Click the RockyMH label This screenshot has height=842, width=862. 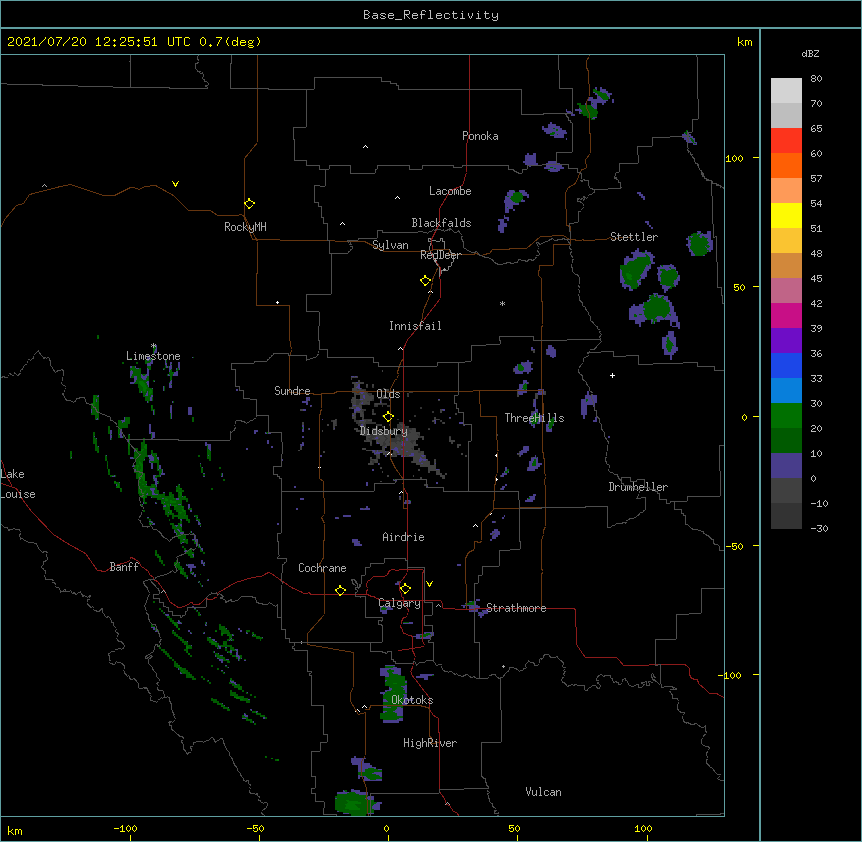click(245, 227)
